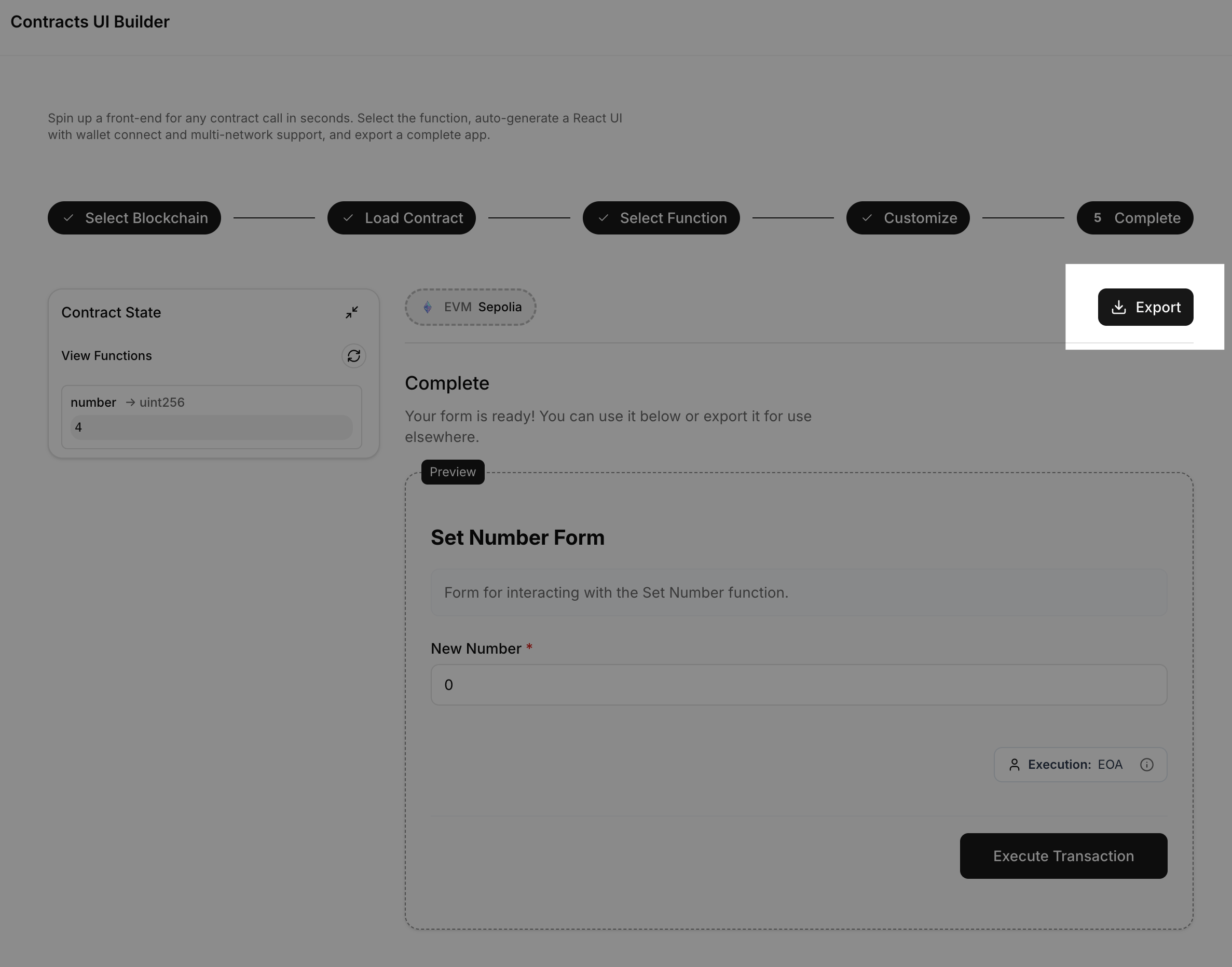The image size is (1232, 967).
Task: Click the checkmark on the Select Function step
Action: [x=604, y=217]
